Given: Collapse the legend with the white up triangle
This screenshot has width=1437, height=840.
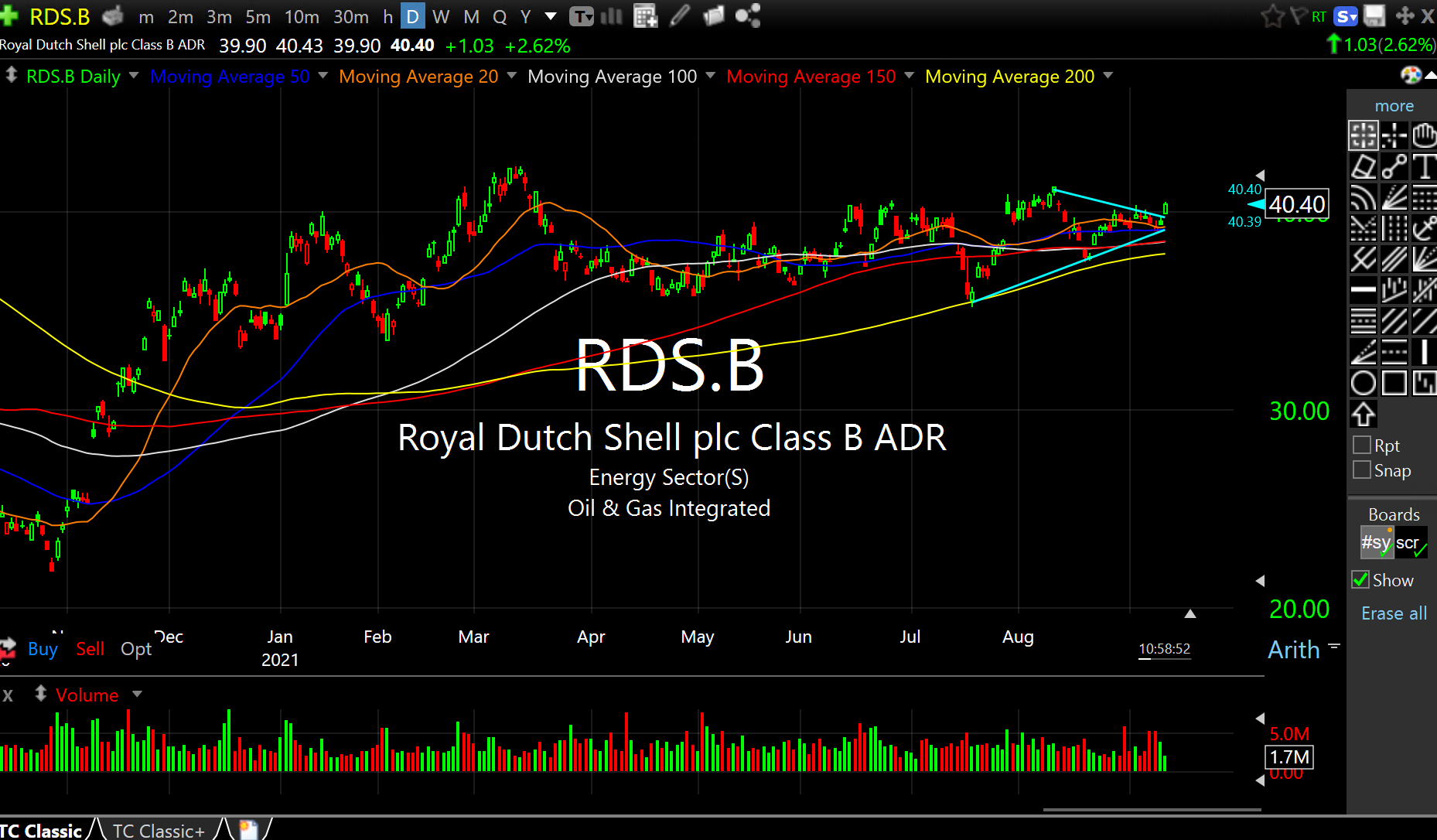Looking at the screenshot, I should point(1431,74).
